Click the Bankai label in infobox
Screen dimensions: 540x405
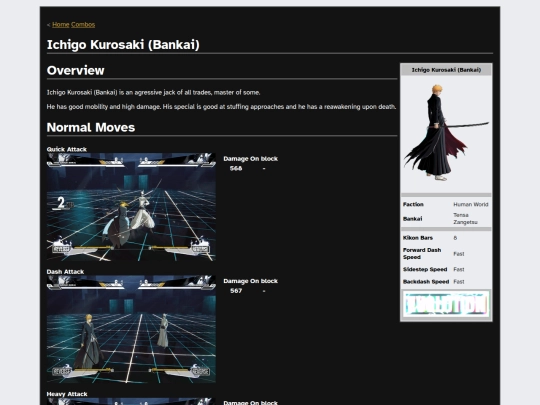[x=413, y=219]
